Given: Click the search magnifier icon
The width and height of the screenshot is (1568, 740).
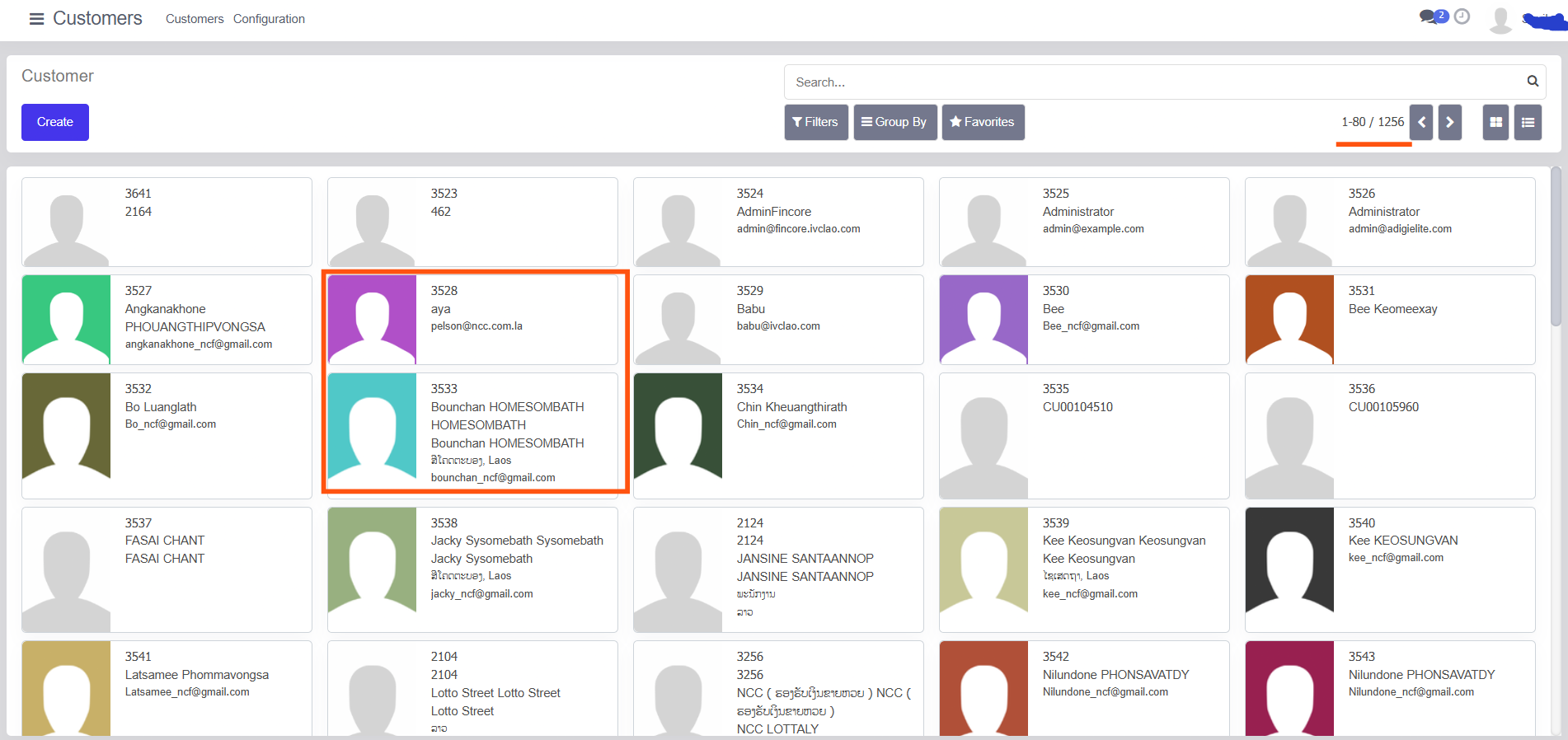Looking at the screenshot, I should [1532, 82].
